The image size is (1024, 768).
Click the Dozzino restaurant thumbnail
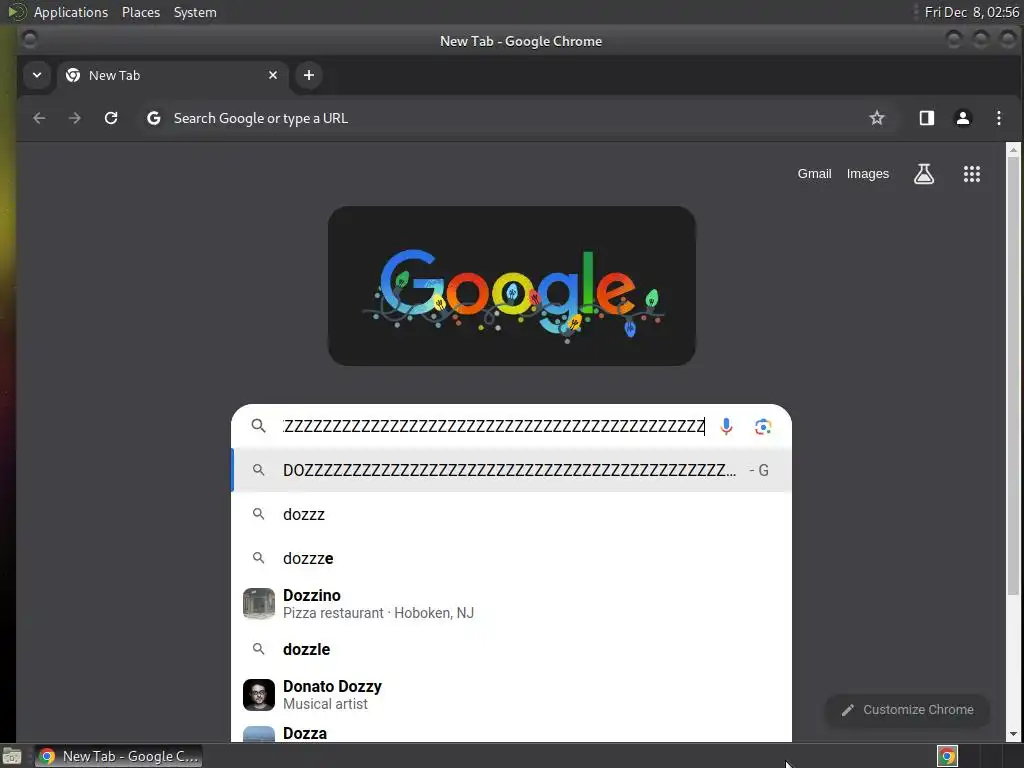259,604
